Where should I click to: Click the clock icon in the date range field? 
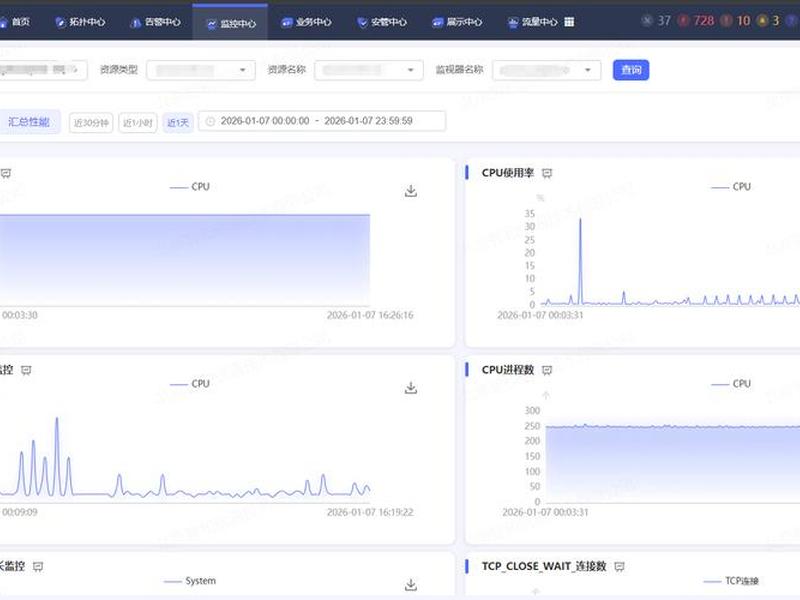210,121
